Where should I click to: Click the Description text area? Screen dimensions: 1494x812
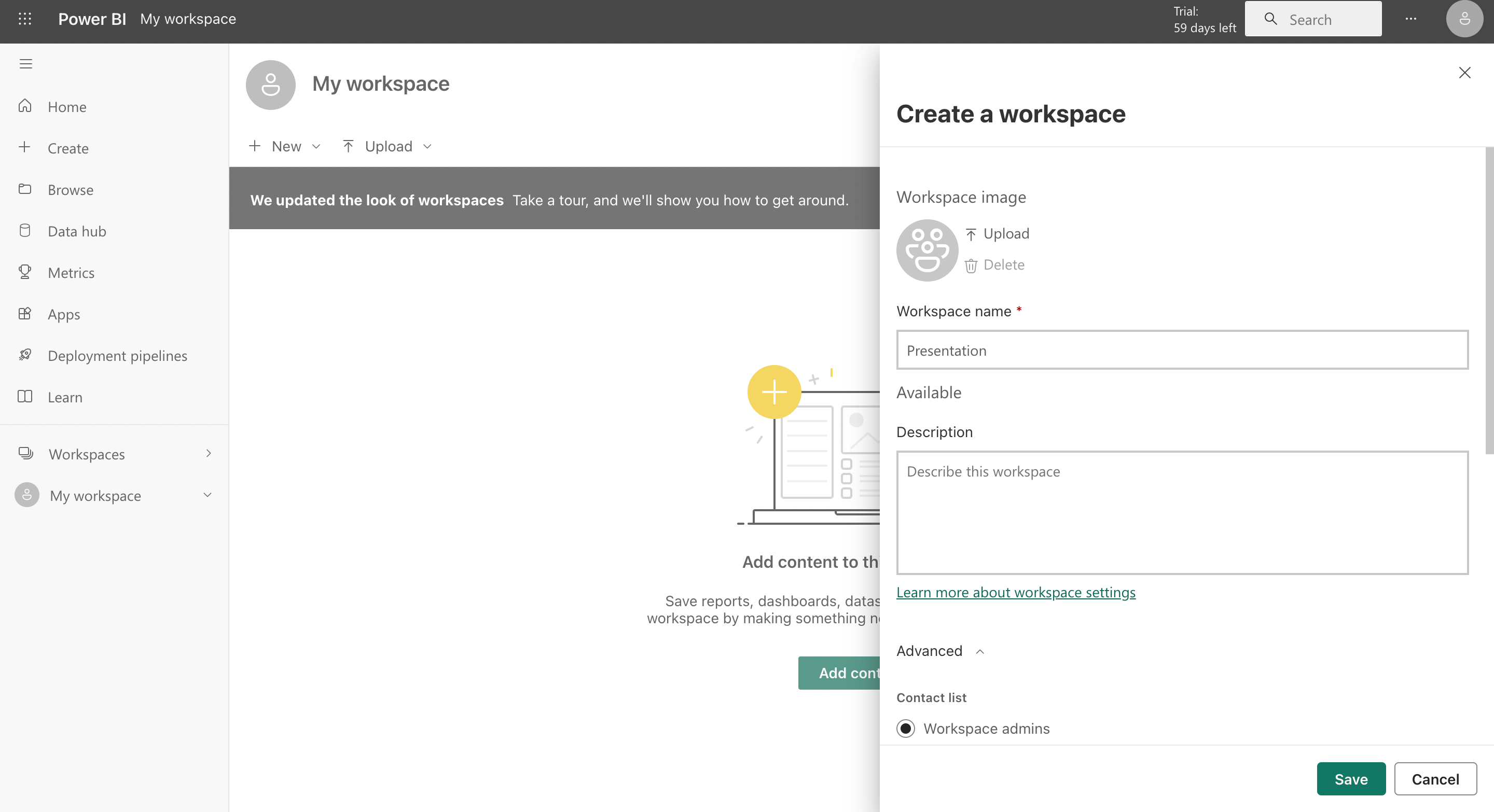point(1182,512)
